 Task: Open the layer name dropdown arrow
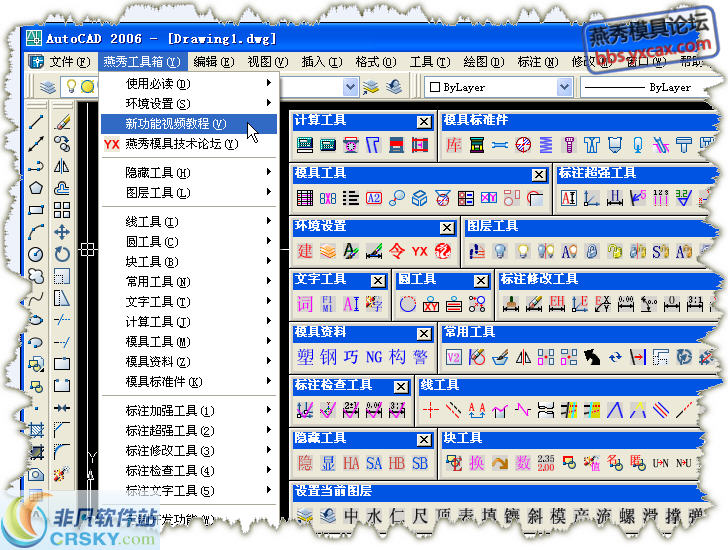(351, 87)
